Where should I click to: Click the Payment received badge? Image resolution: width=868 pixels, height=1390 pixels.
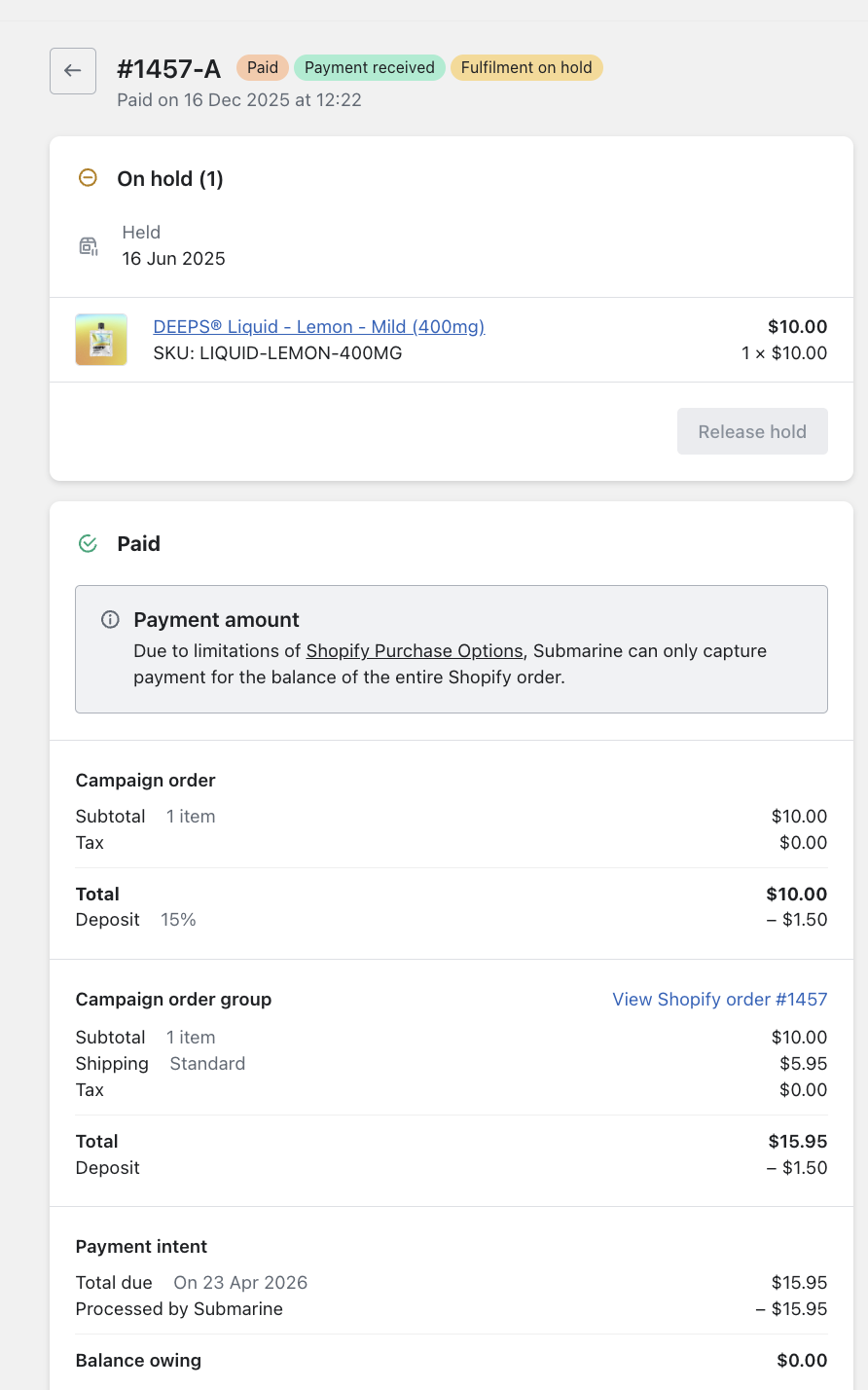click(370, 68)
